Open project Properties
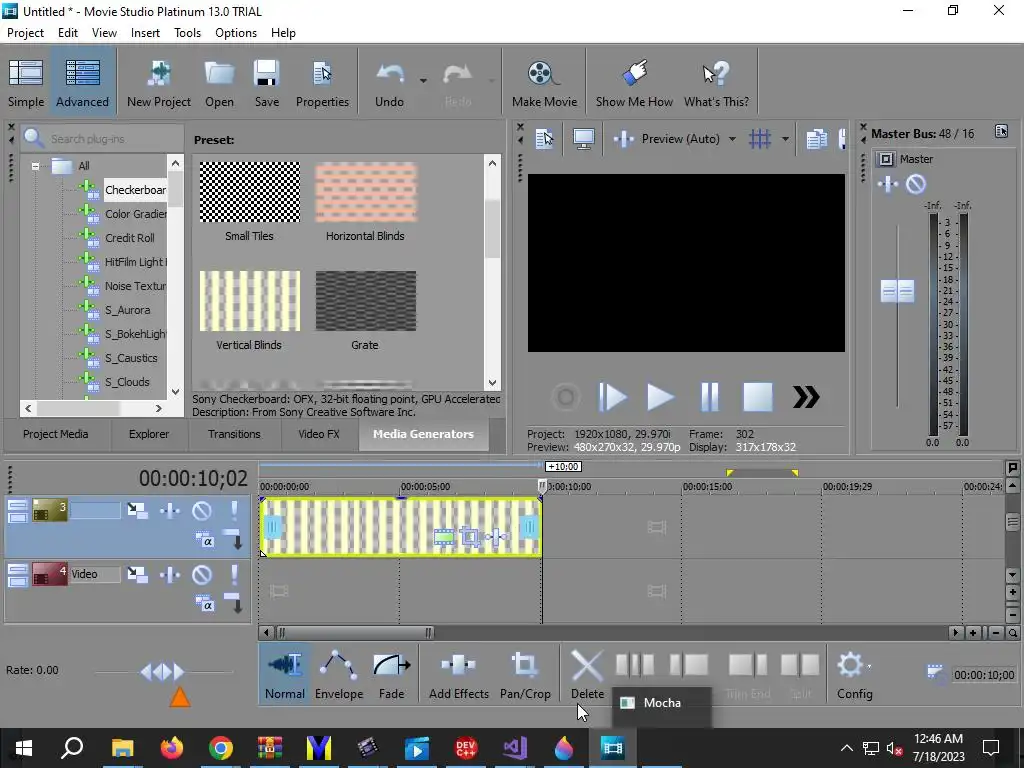The image size is (1024, 768). [322, 82]
